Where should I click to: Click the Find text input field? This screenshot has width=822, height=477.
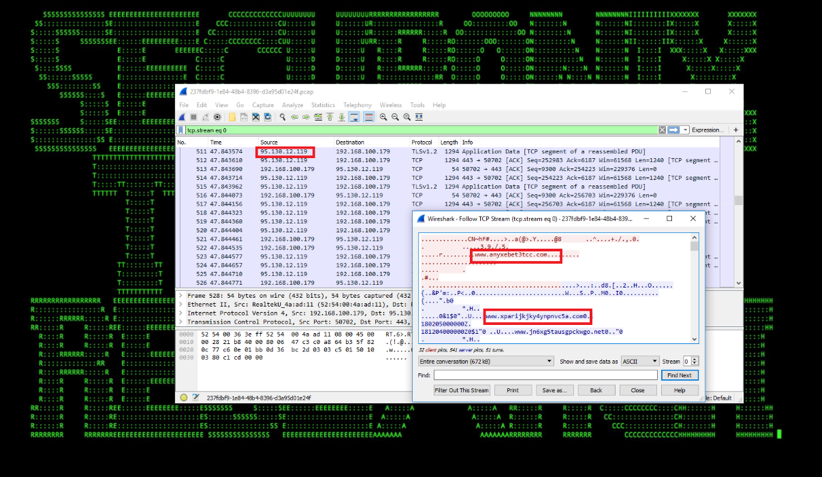pyautogui.click(x=544, y=375)
